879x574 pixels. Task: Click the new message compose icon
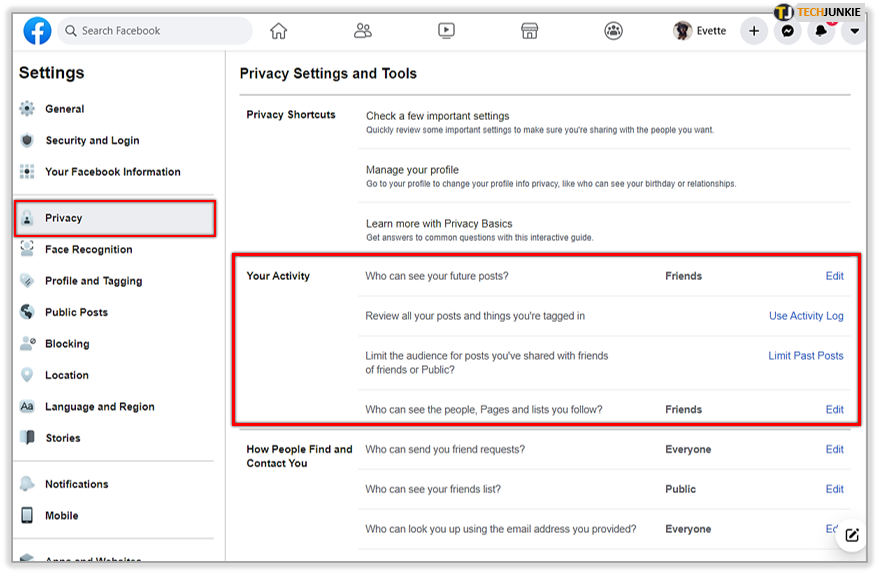[x=852, y=535]
